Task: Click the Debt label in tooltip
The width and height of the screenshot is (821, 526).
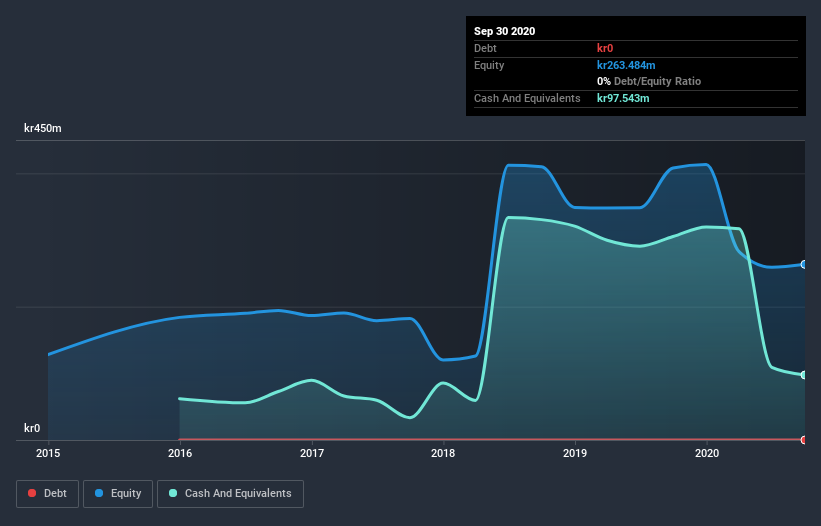Action: tap(485, 48)
